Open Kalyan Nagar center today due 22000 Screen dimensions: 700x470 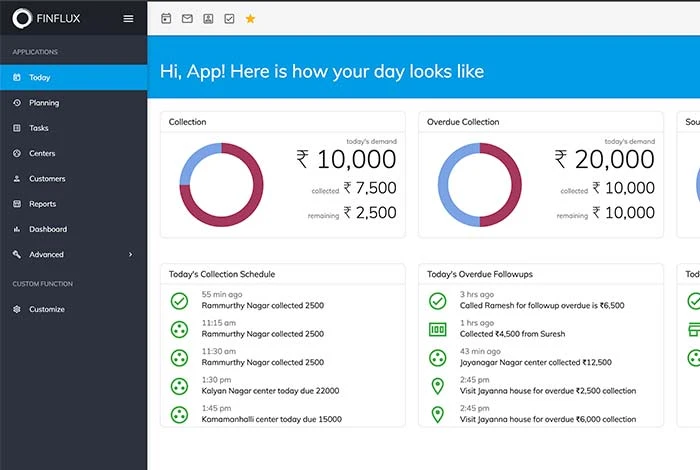click(270, 391)
